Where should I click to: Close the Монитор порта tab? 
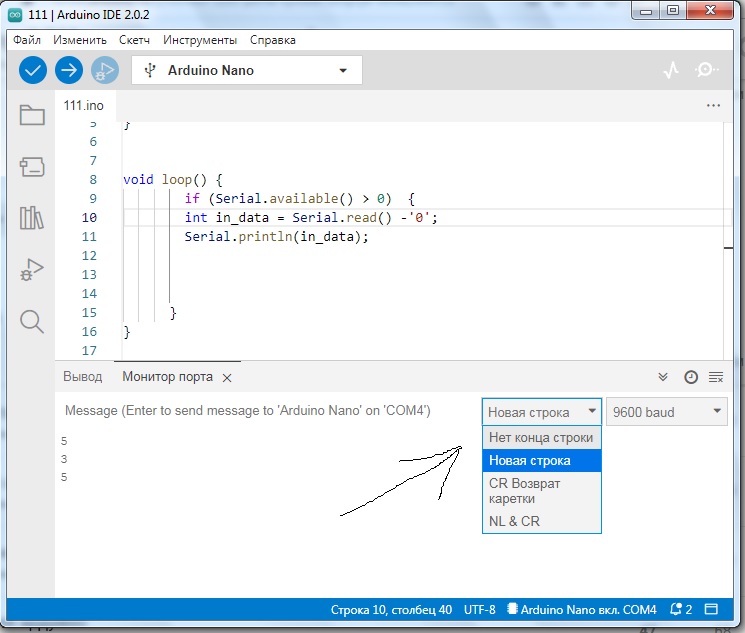(227, 378)
